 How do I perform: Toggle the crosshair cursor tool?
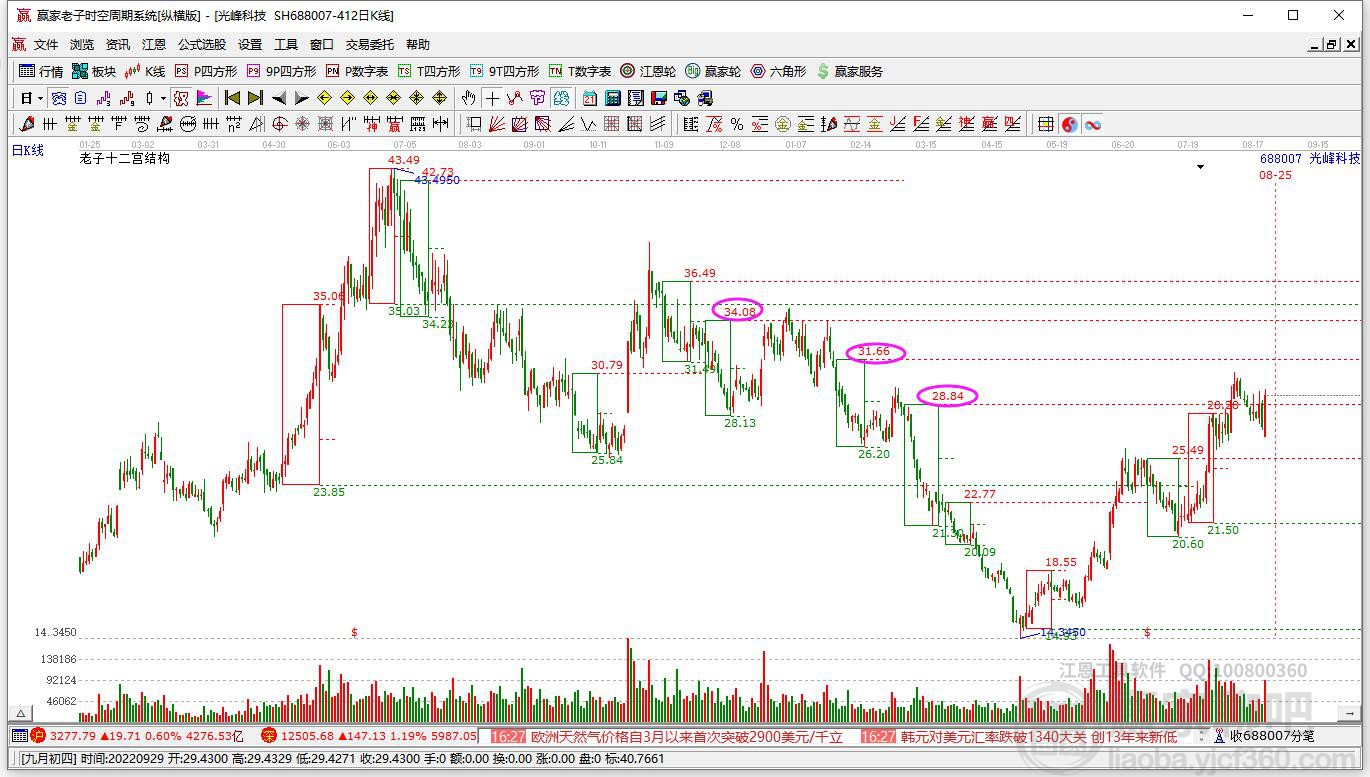[x=492, y=98]
